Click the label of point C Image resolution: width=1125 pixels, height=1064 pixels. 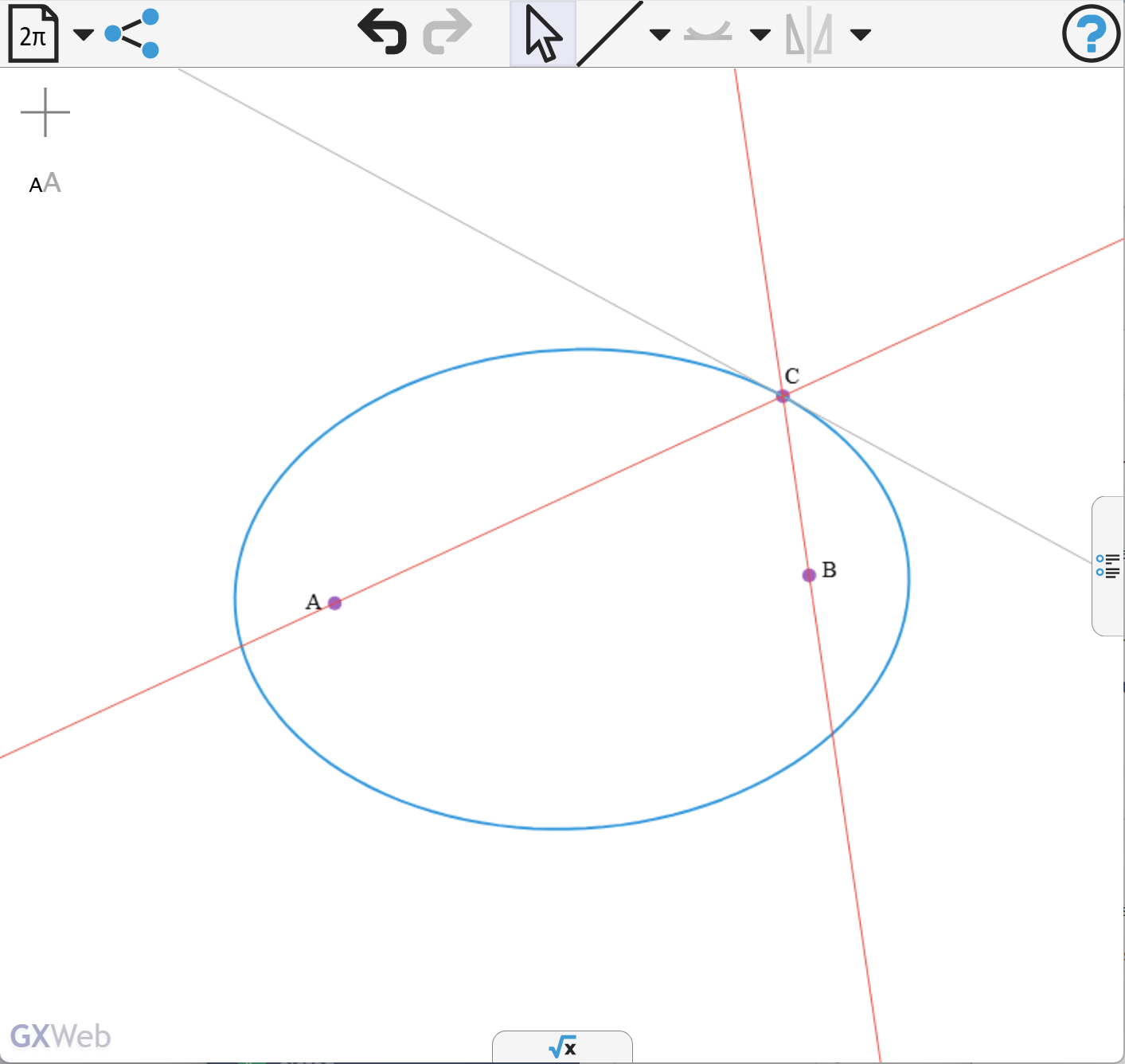point(791,376)
